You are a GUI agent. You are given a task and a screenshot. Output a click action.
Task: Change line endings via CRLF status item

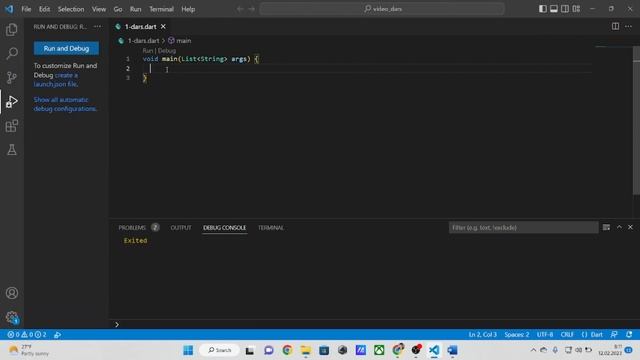[x=567, y=334]
